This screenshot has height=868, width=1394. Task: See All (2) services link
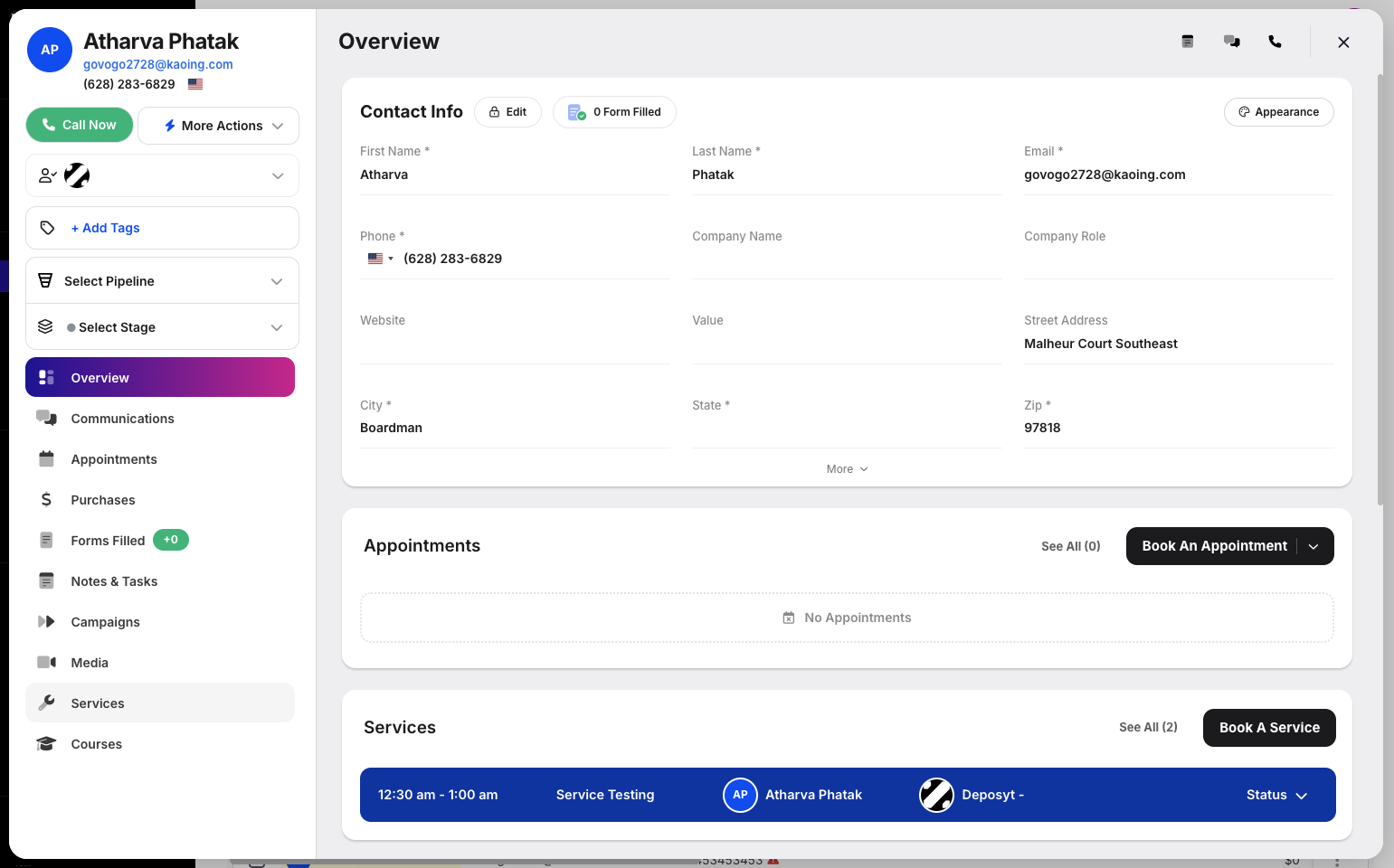(1148, 727)
